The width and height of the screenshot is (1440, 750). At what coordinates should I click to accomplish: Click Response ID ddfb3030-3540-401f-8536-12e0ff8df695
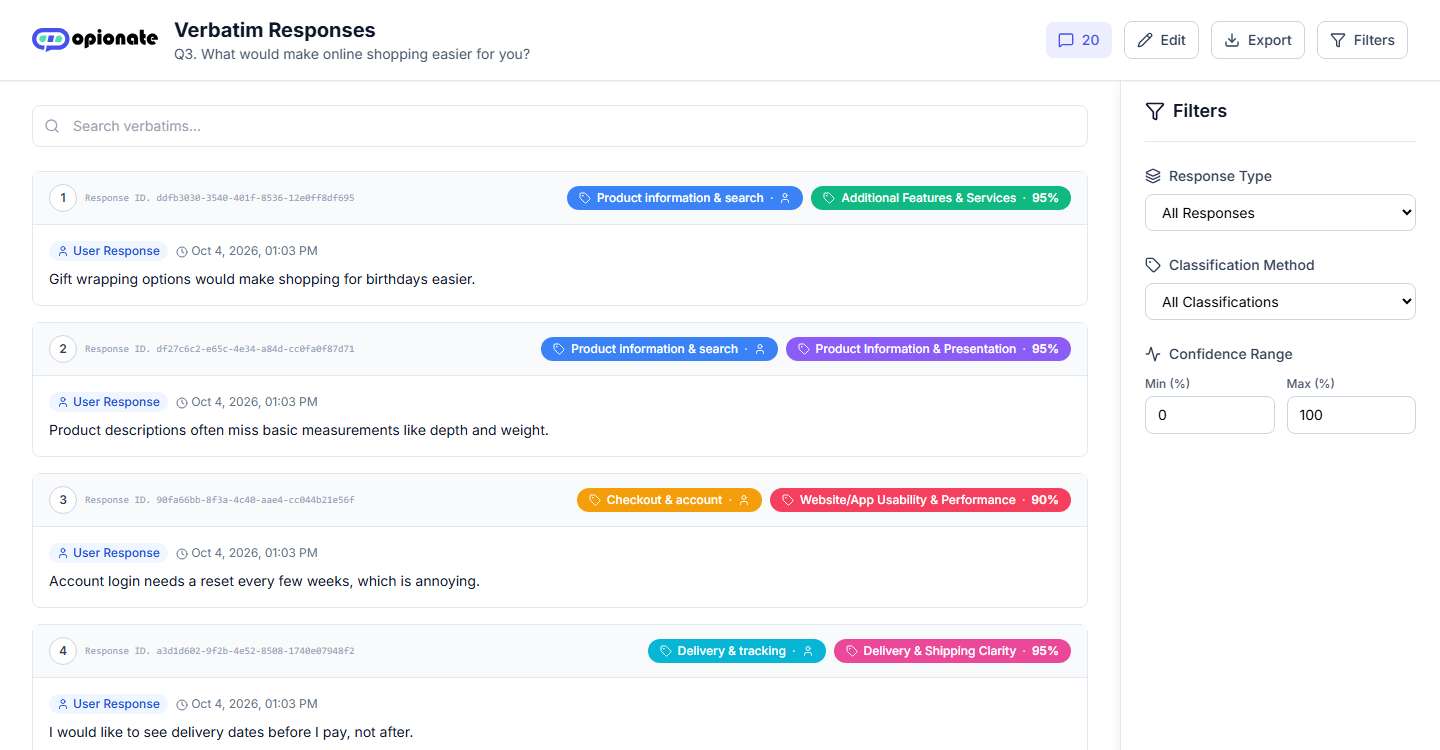pos(220,198)
